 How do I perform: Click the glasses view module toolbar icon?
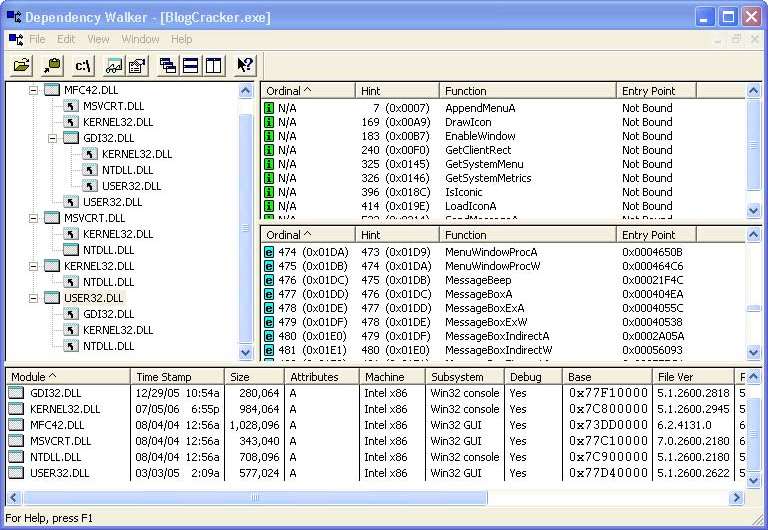pos(114,65)
